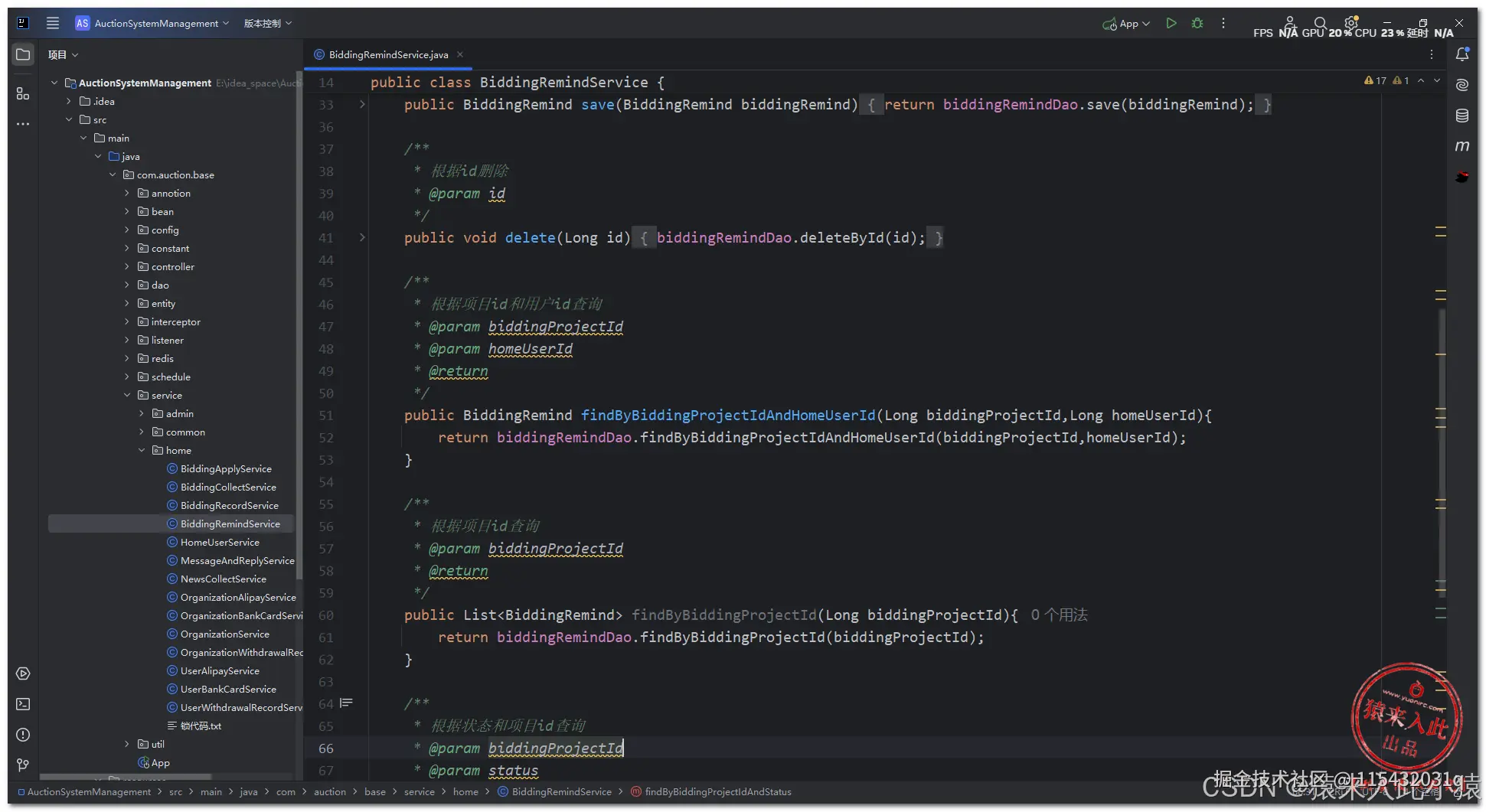Click 'home' in the bottom breadcrumb bar
1486x812 pixels.
(465, 792)
